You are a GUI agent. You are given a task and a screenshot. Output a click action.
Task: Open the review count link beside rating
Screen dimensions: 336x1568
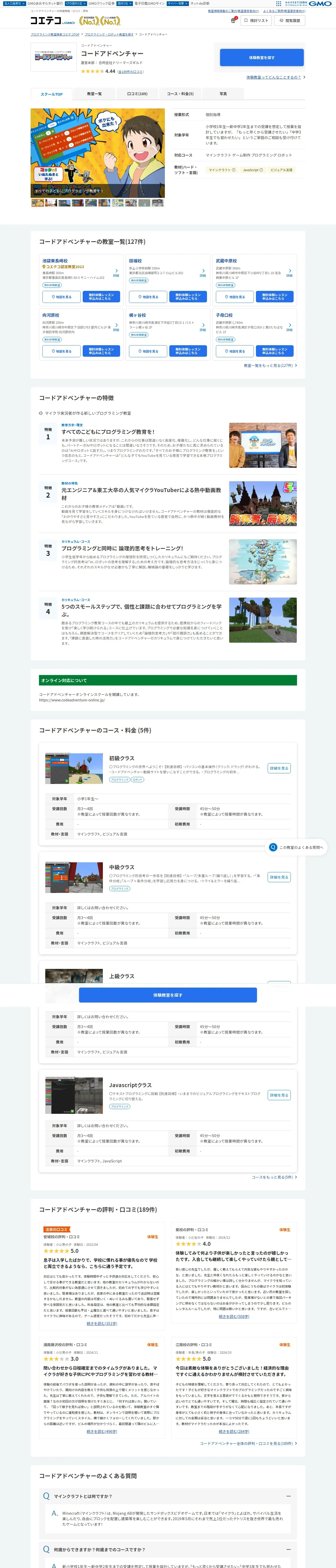pyautogui.click(x=131, y=72)
